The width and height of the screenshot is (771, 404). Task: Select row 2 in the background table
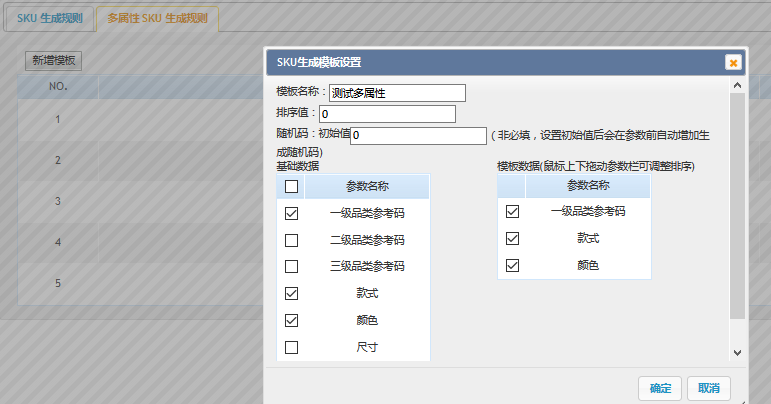pyautogui.click(x=58, y=160)
